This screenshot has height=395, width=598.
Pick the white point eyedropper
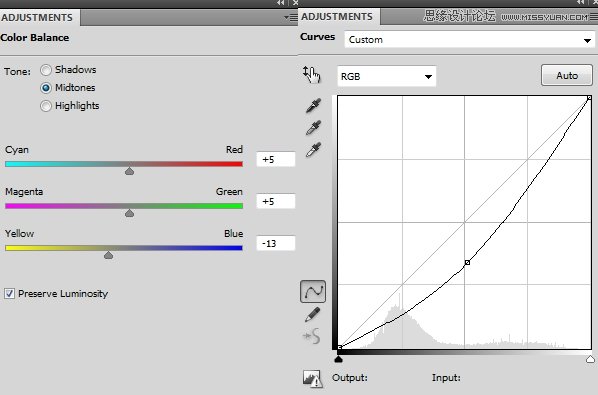tap(313, 150)
